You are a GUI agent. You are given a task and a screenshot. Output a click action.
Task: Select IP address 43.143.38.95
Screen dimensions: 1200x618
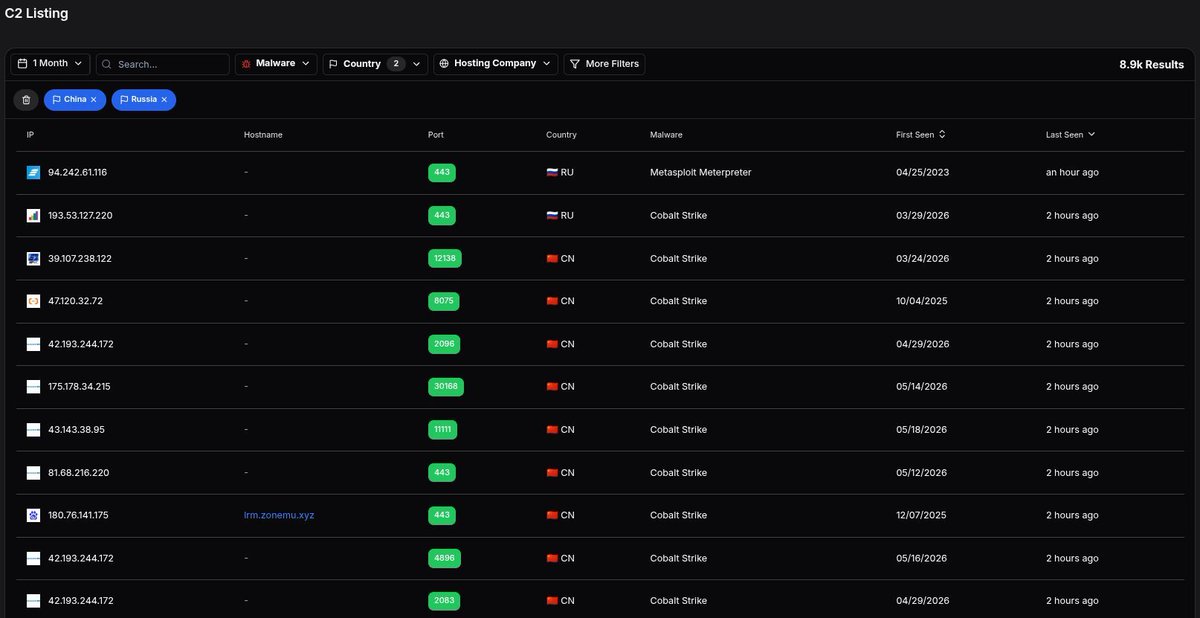76,430
